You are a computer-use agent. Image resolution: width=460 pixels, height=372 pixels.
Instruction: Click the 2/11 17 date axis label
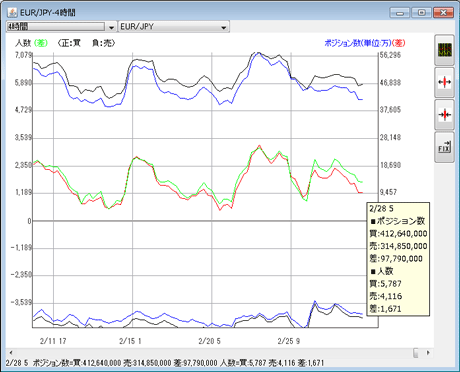(x=53, y=341)
